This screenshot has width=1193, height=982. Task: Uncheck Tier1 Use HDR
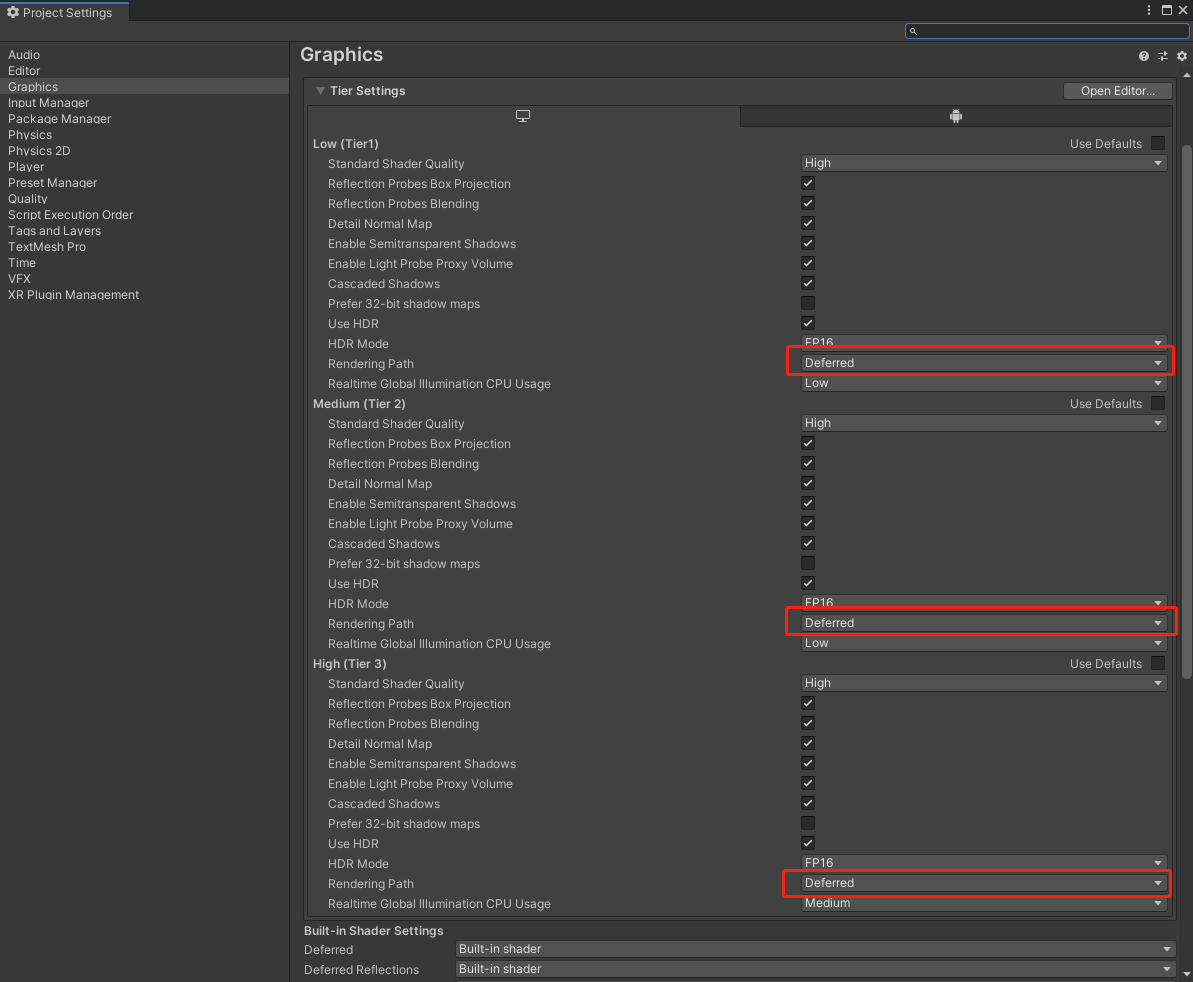click(x=808, y=323)
